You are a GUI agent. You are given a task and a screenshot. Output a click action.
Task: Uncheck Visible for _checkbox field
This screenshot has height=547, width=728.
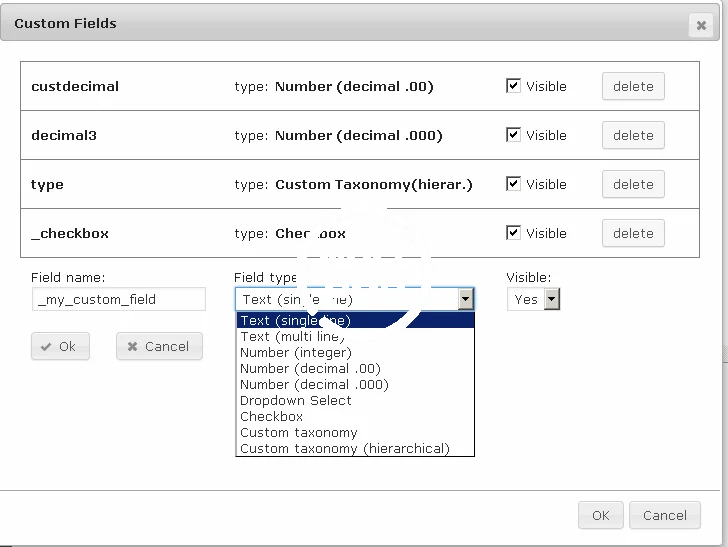click(x=514, y=233)
